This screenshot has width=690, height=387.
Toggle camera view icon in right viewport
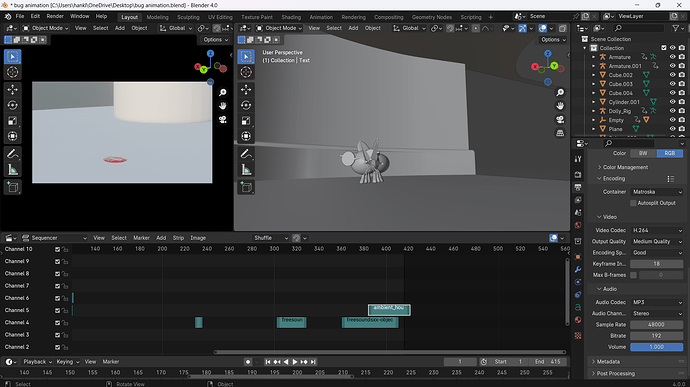[560, 119]
